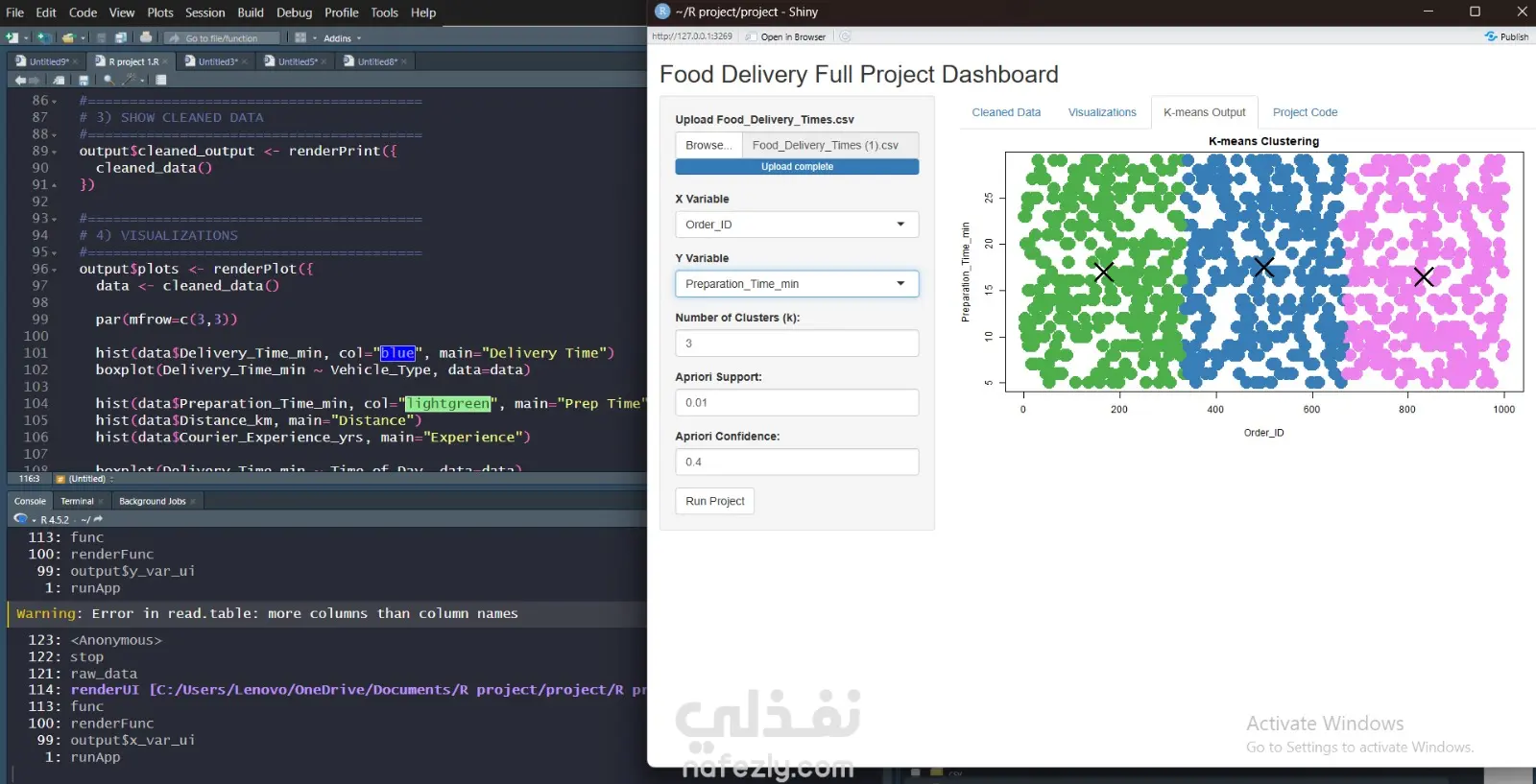Click the find magnifier icon in editor
Screen dimensions: 1536x784
(108, 81)
